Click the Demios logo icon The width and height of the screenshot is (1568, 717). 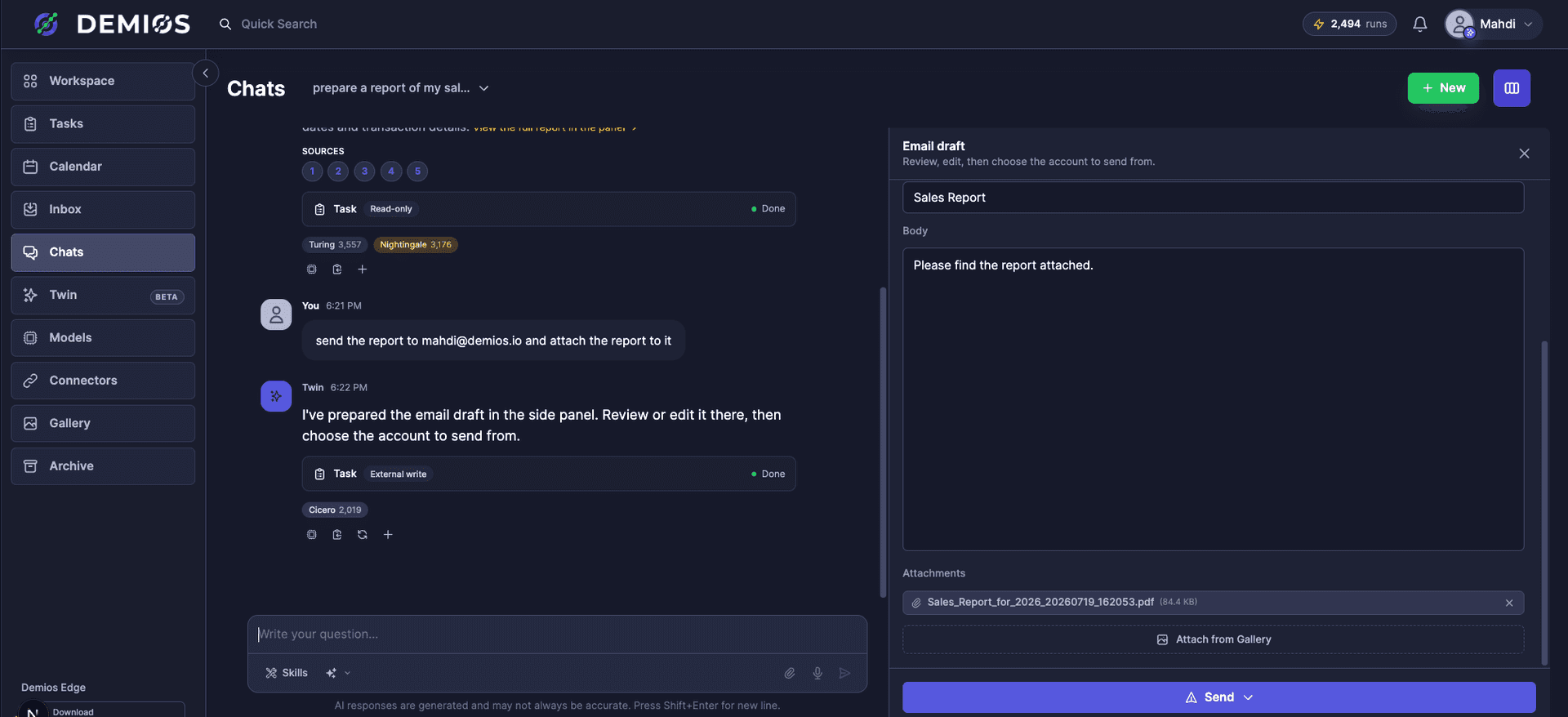tap(47, 24)
